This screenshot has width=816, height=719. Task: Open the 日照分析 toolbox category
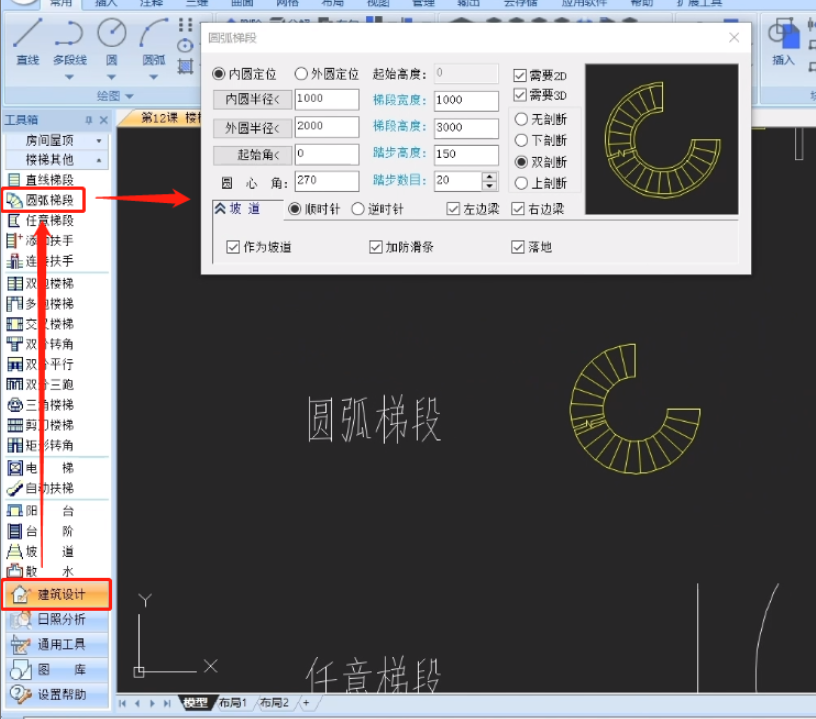click(57, 619)
